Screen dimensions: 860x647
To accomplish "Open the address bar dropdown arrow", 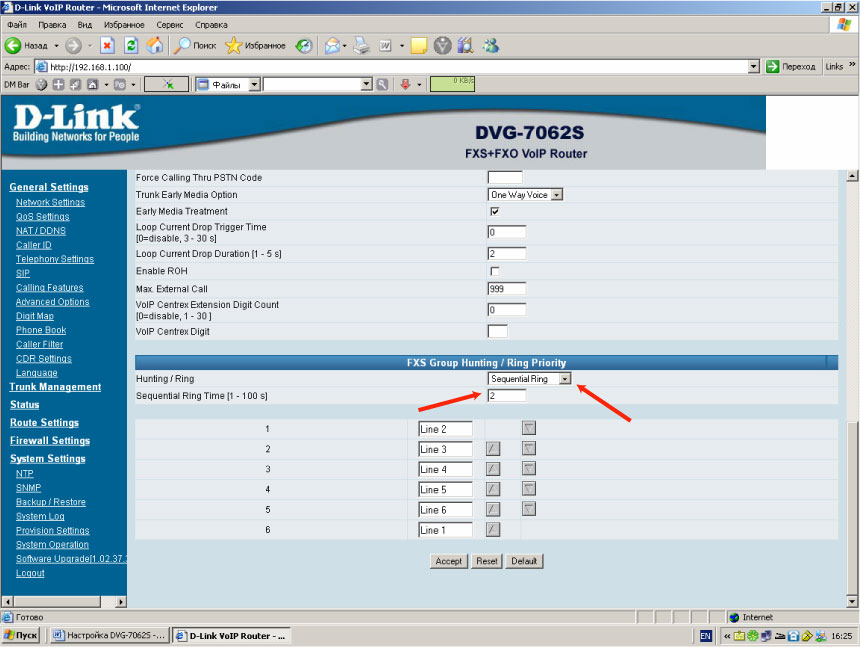I will (x=754, y=66).
